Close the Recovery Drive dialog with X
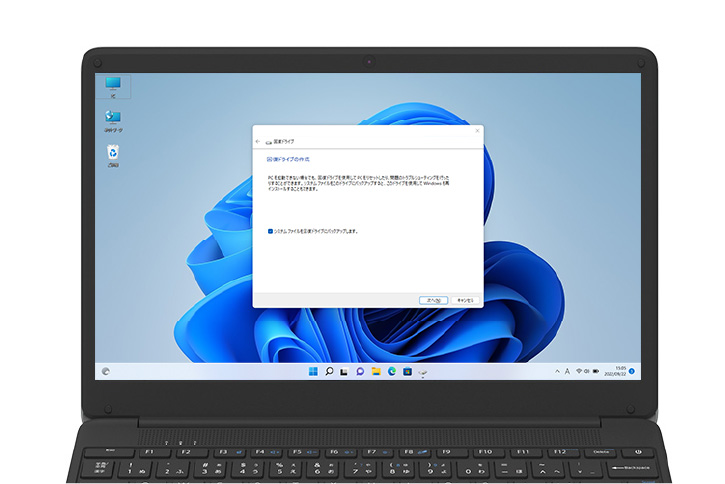Viewport: 725px width, 484px height. pyautogui.click(x=478, y=131)
